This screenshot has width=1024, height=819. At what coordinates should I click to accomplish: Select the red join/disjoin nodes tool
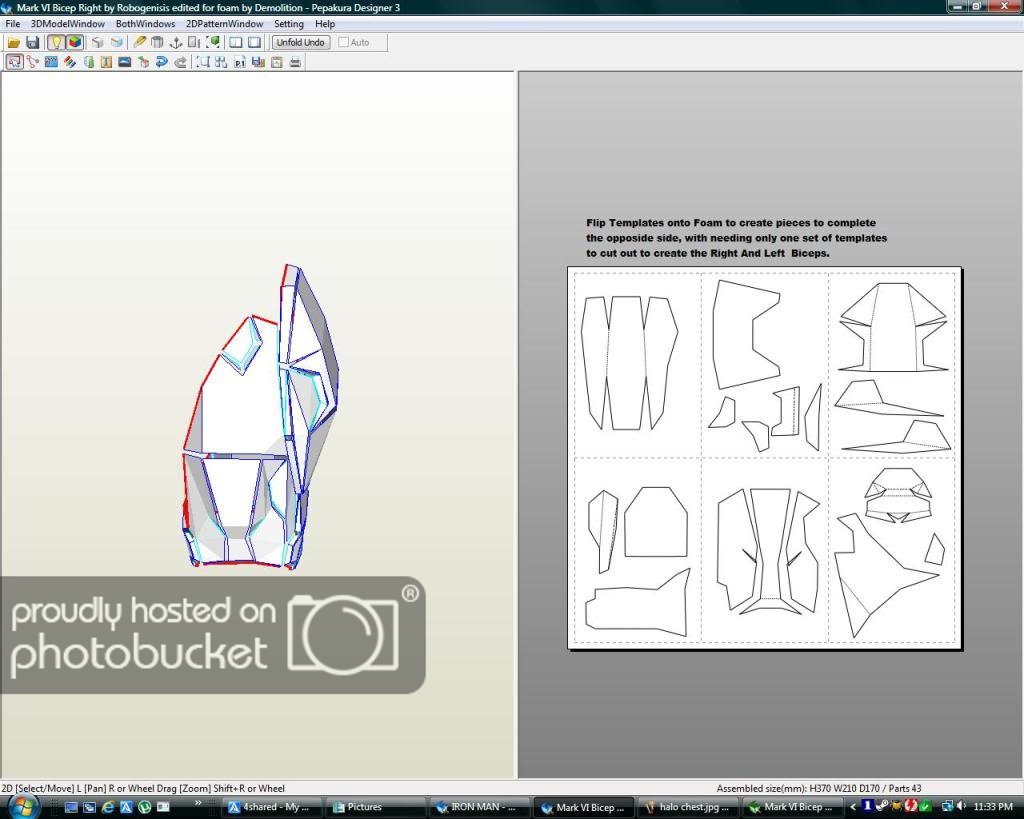click(33, 62)
